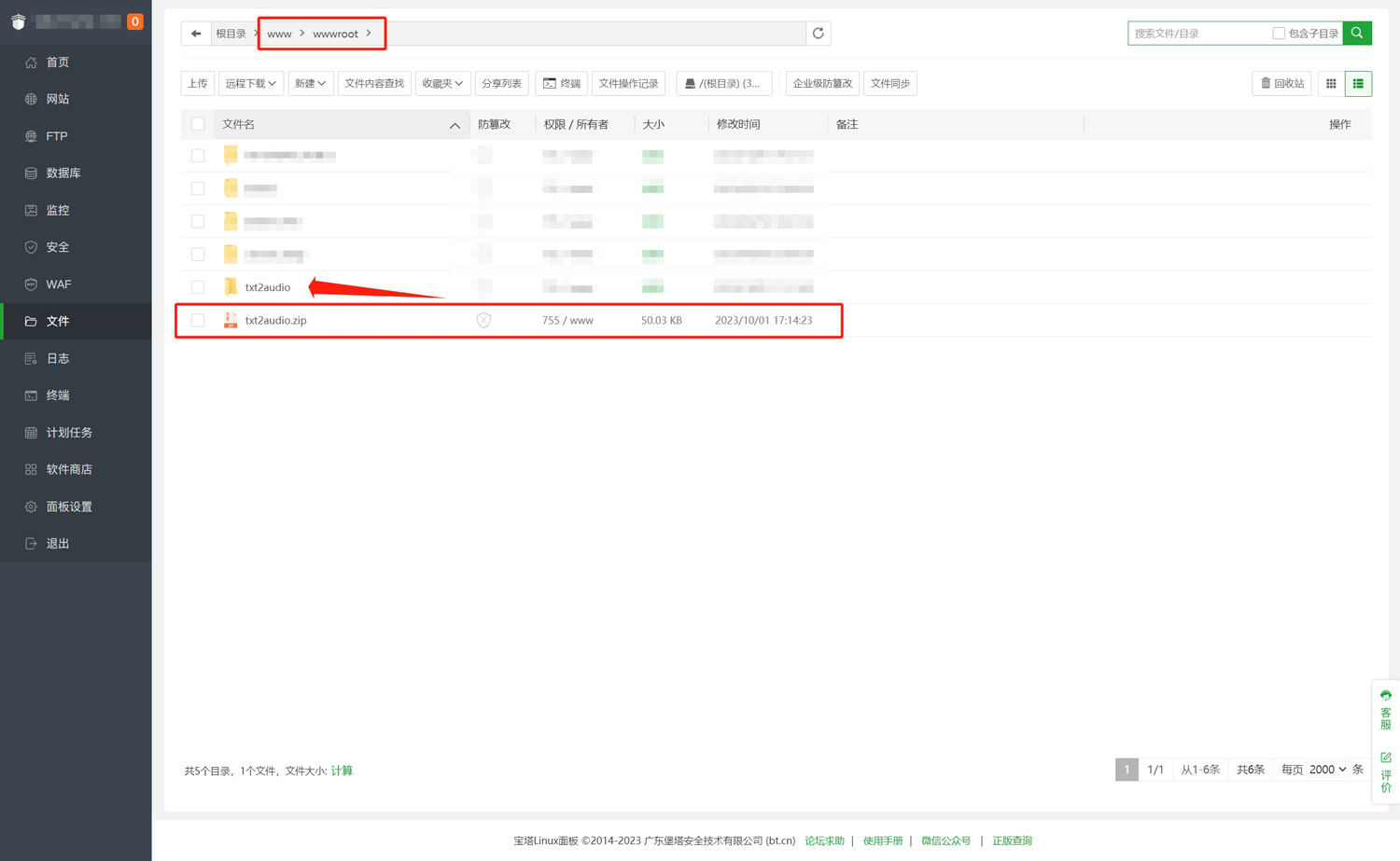Open the WAF sidebar menu
This screenshot has height=861, width=1400.
[x=58, y=285]
